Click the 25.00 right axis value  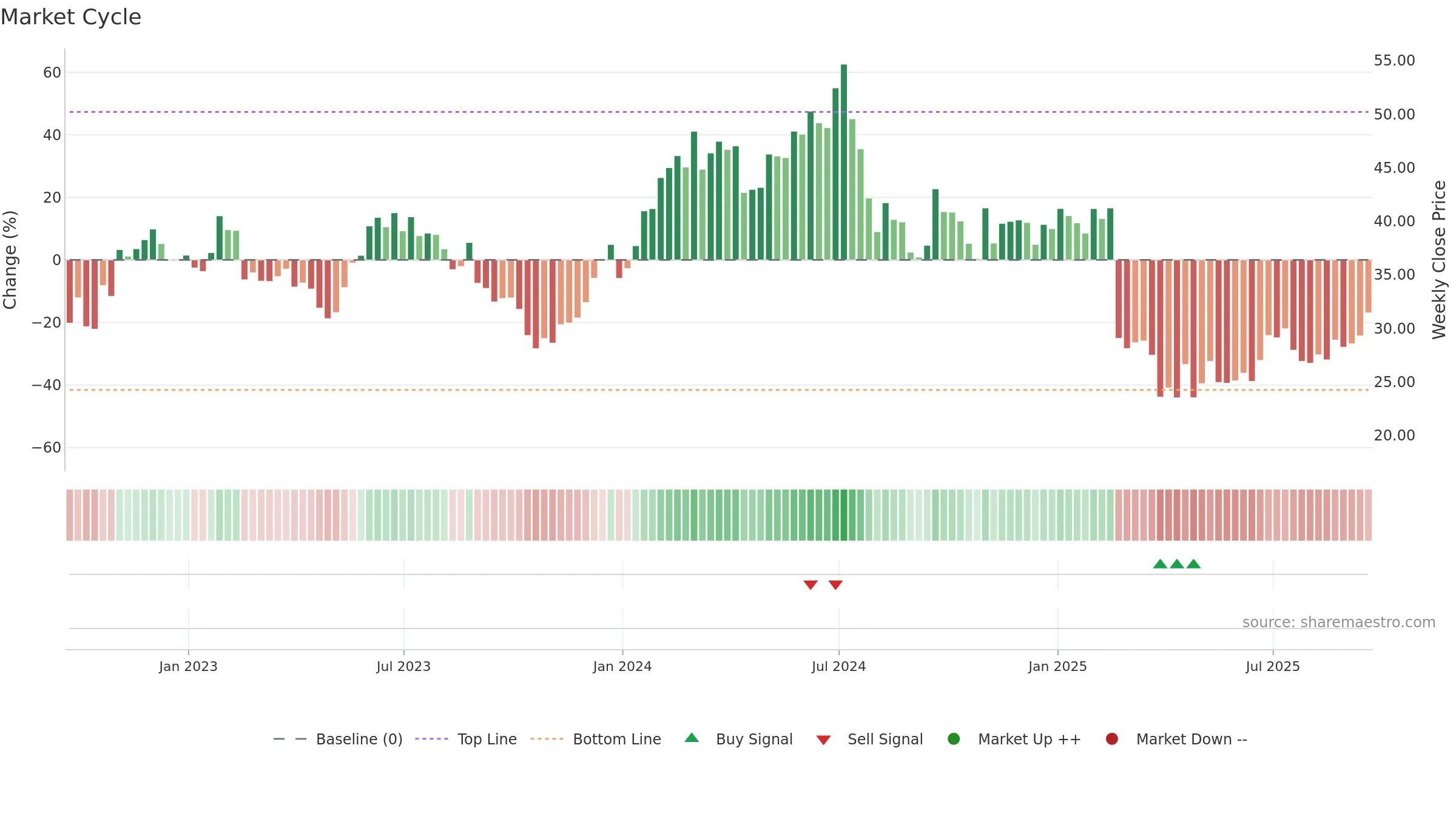pyautogui.click(x=1394, y=382)
